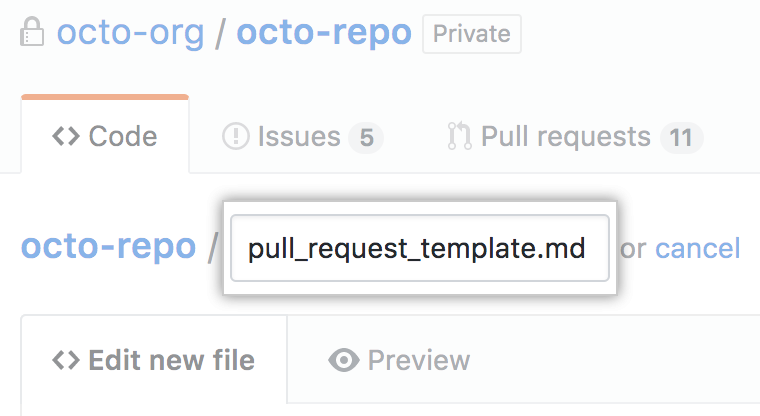This screenshot has width=760, height=416.
Task: Open the Pull requests tab
Action: click(x=565, y=136)
